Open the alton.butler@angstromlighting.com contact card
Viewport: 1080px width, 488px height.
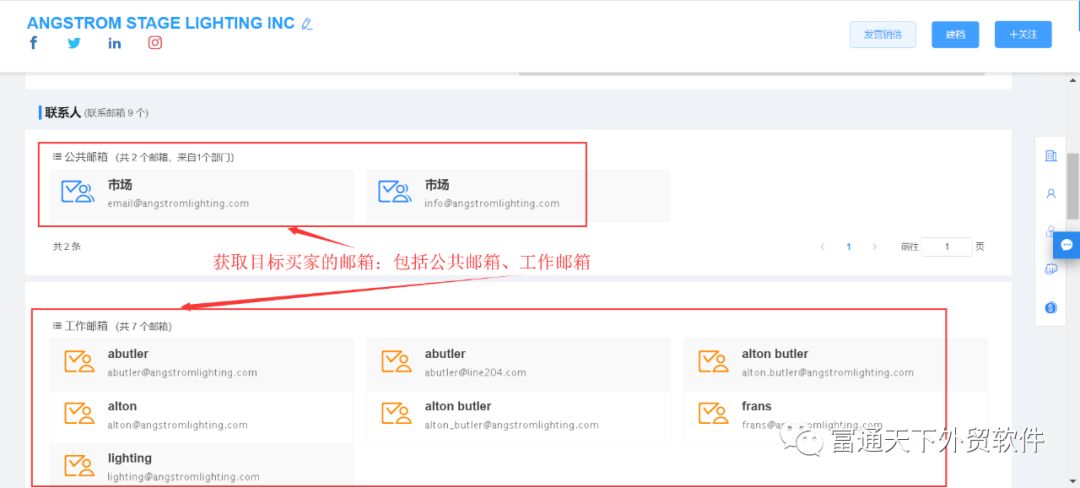(835, 364)
